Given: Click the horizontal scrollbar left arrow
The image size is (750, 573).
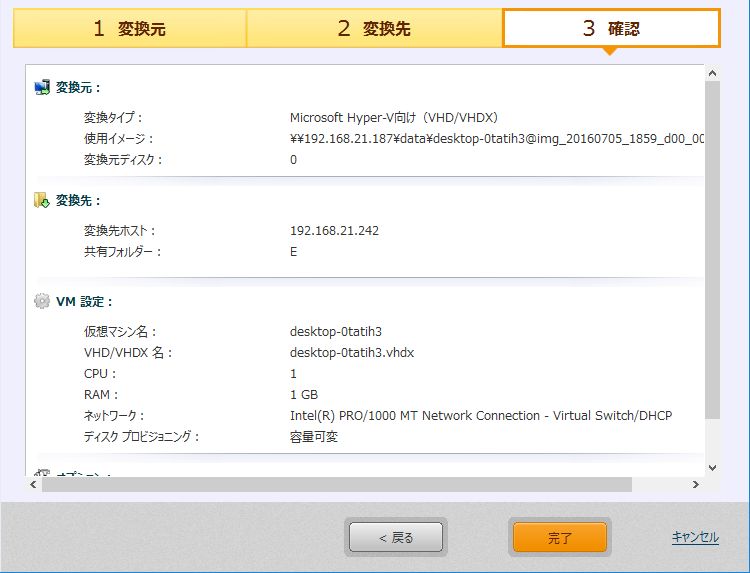Looking at the screenshot, I should (34, 485).
